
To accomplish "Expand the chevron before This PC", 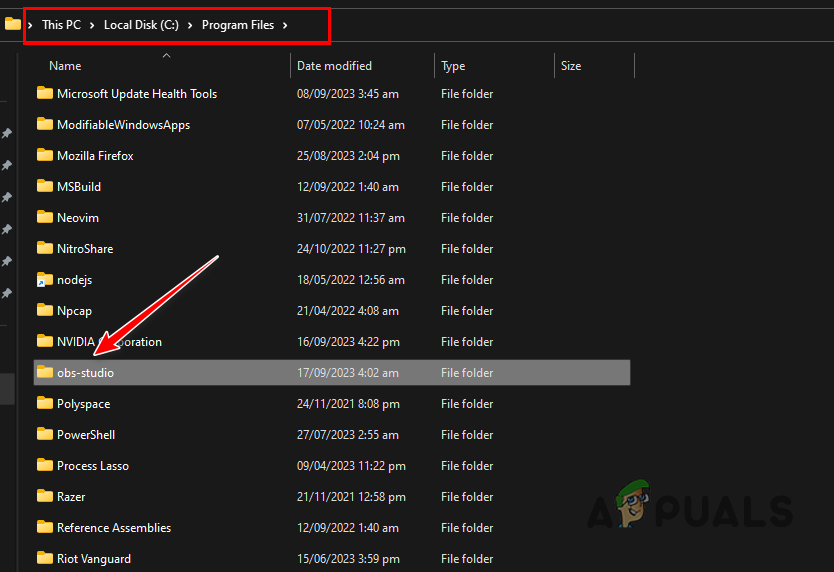I will click(x=30, y=25).
